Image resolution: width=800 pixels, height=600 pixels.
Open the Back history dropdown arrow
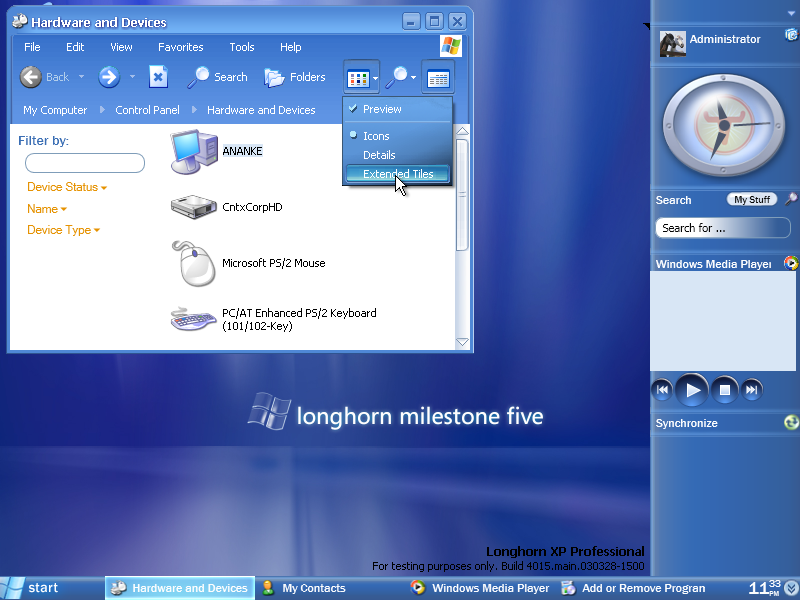click(81, 77)
